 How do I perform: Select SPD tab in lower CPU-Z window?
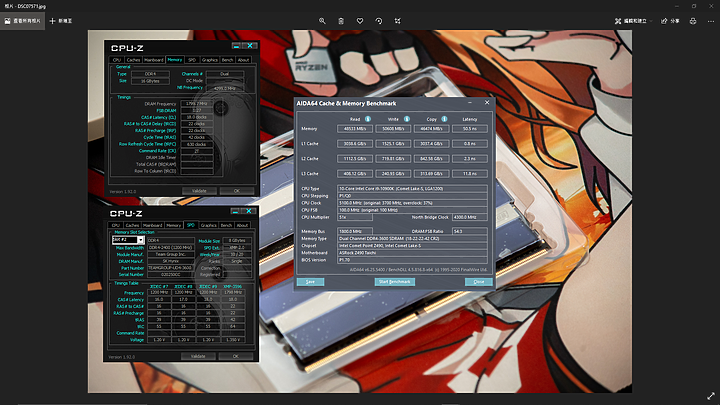191,225
